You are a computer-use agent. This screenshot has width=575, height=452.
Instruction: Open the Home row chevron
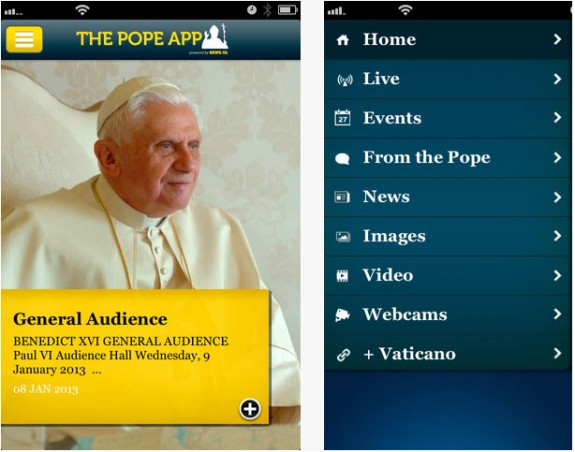point(557,39)
